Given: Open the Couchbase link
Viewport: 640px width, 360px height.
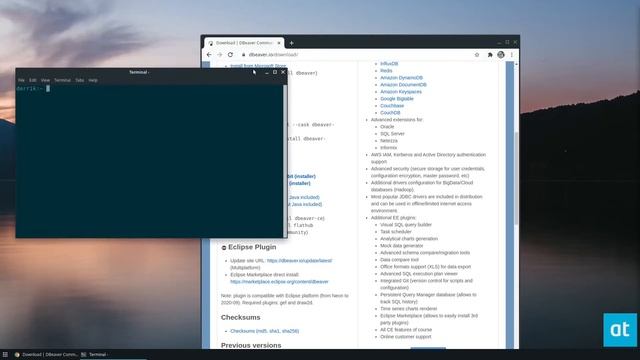Looking at the screenshot, I should [392, 106].
